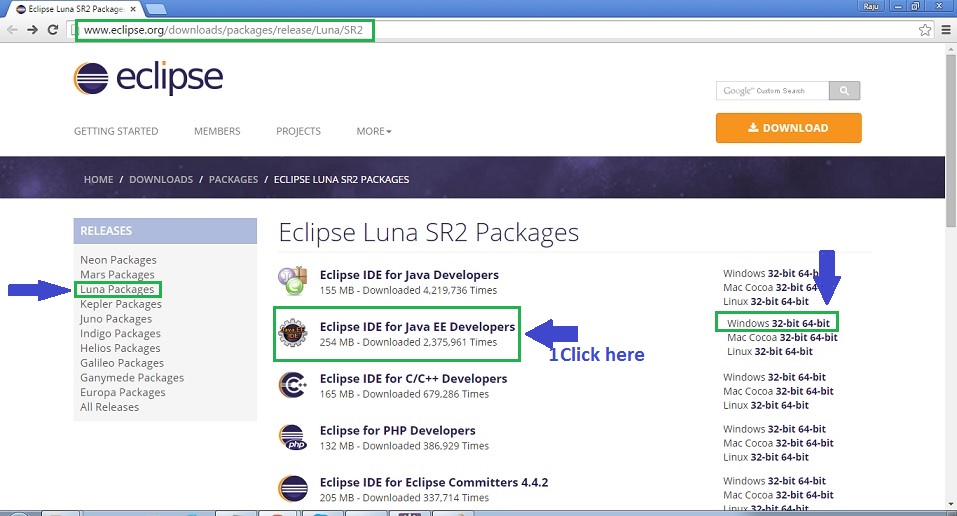The image size is (957, 516).
Task: Open Kepler Packages release
Action: point(121,303)
